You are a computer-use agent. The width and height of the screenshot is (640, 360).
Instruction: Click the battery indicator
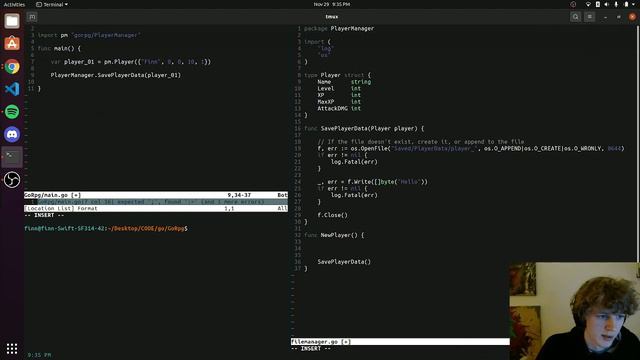tap(626, 4)
